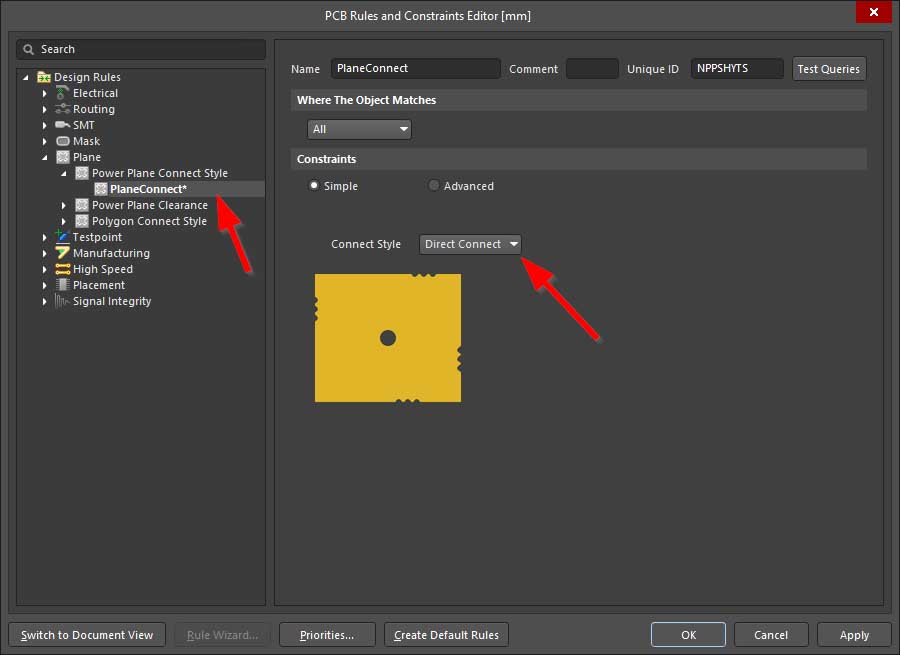Open the Where The Object Matches dropdown
This screenshot has width=900, height=655.
pos(359,129)
